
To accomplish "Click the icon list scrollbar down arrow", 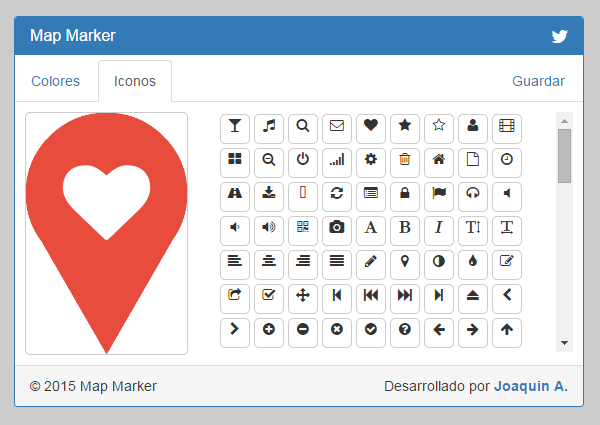I will point(564,343).
